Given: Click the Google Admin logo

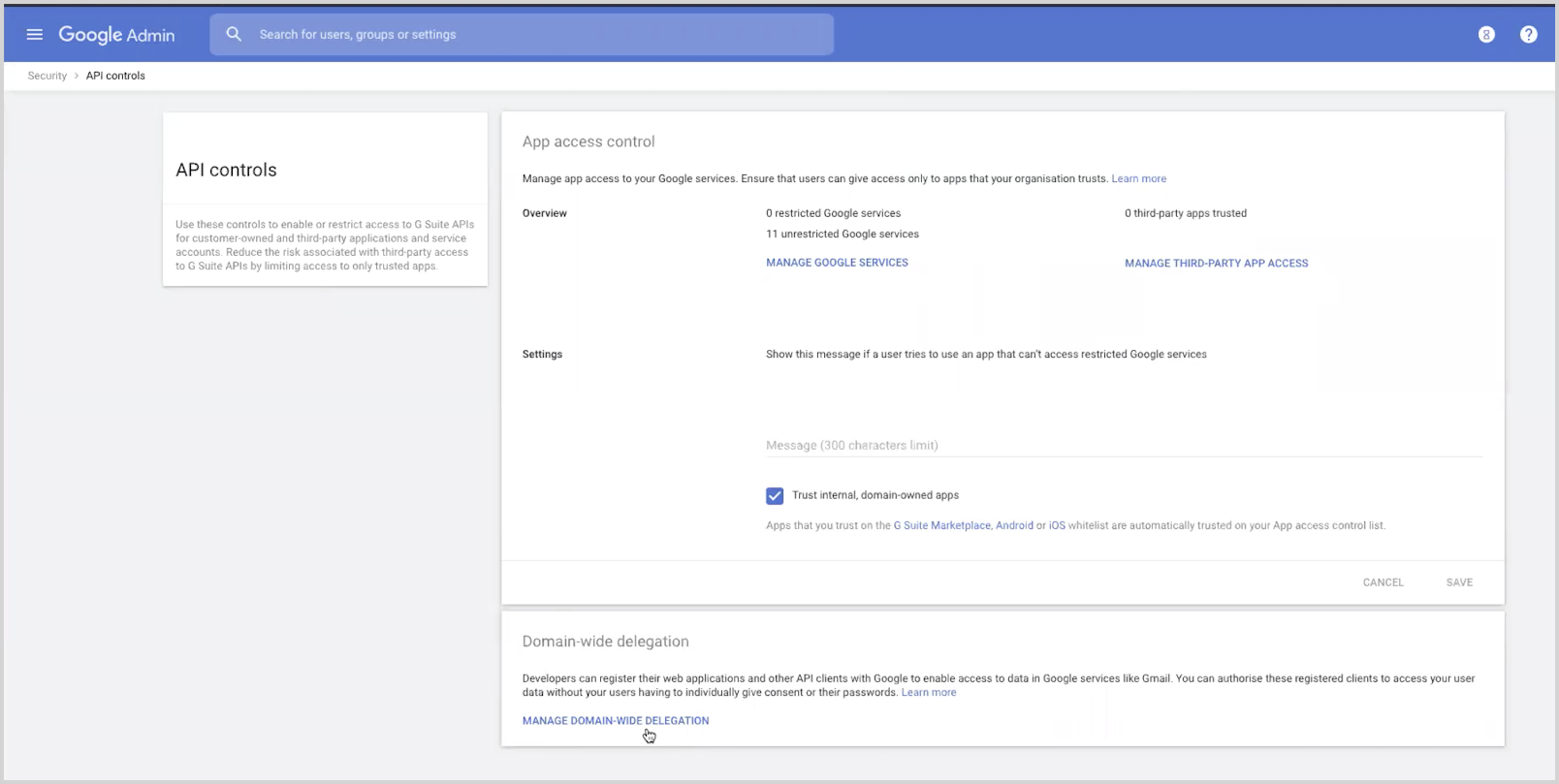Looking at the screenshot, I should pyautogui.click(x=116, y=35).
